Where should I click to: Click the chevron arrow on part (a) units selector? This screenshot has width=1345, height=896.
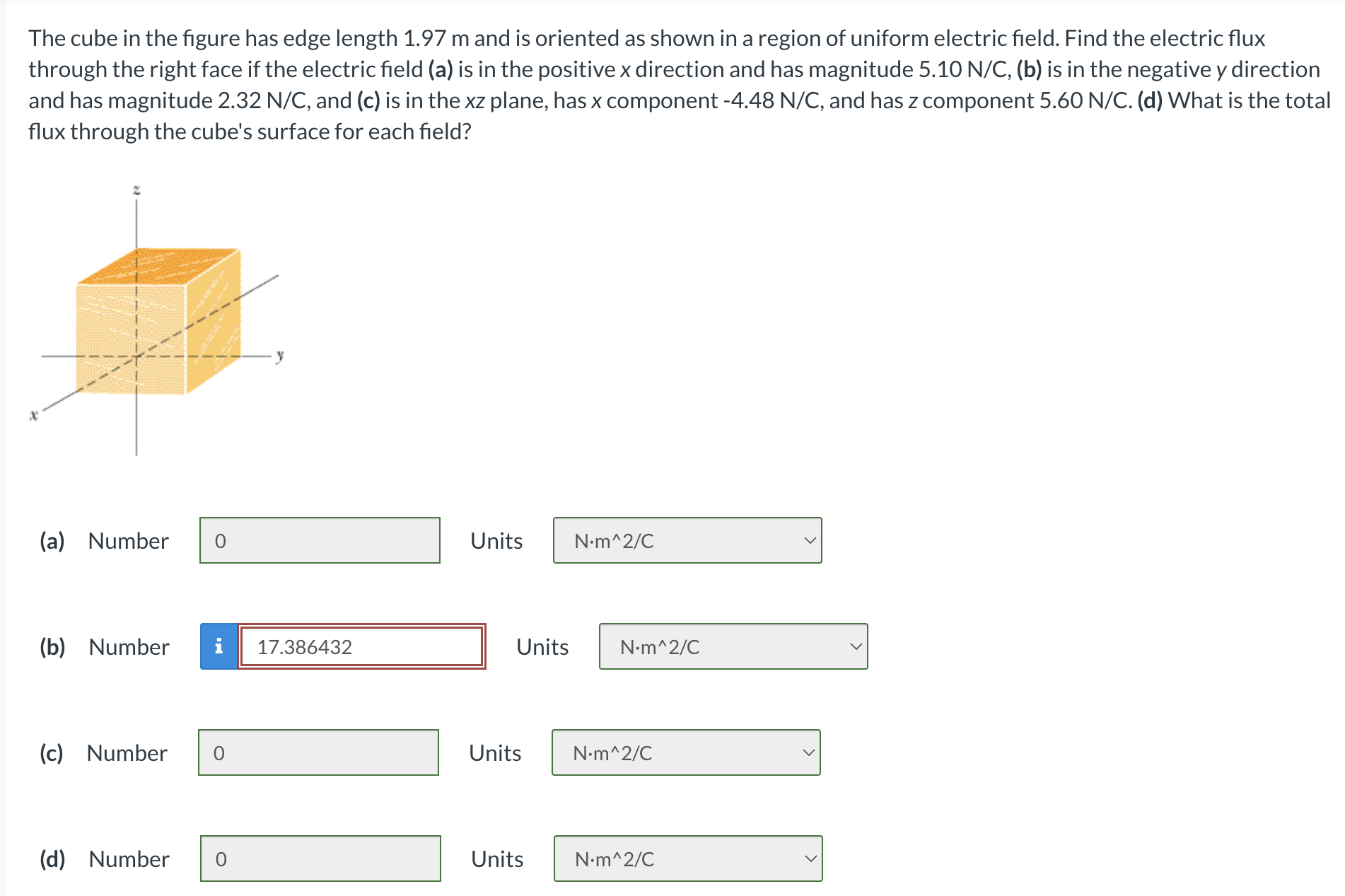pos(809,540)
